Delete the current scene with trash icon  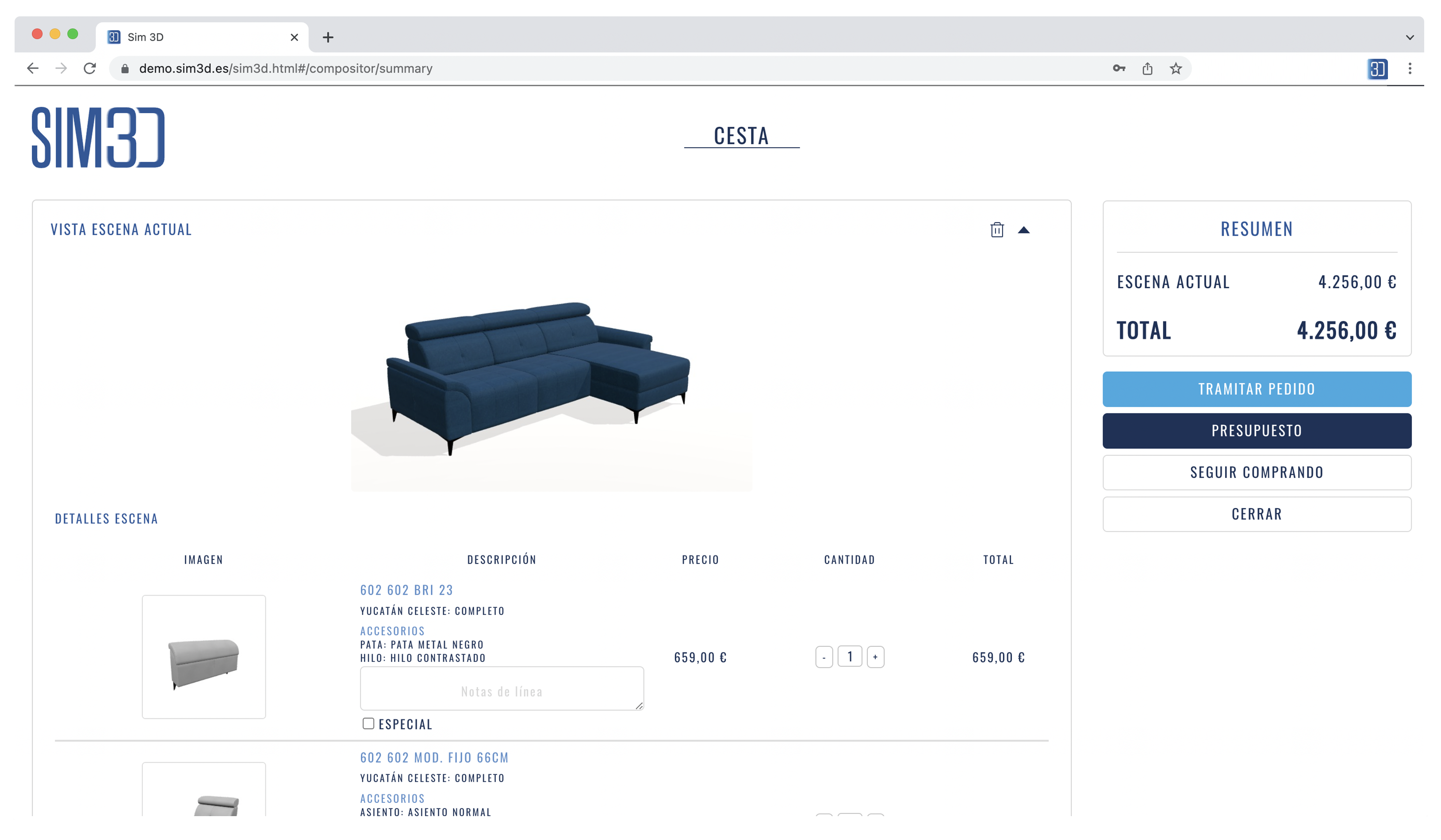pos(996,230)
